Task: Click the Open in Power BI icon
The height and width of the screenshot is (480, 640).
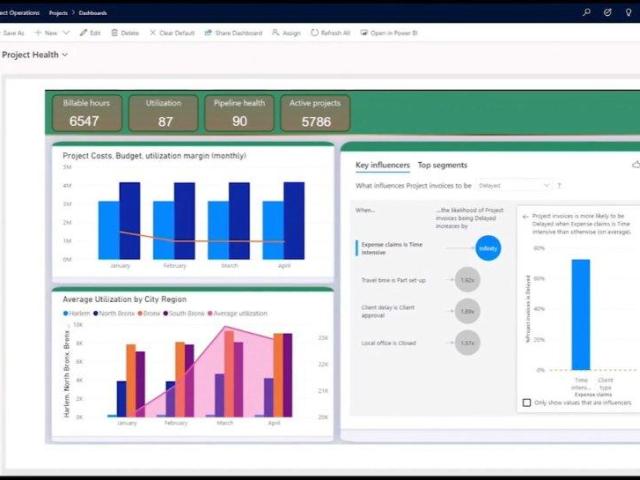Action: [364, 33]
